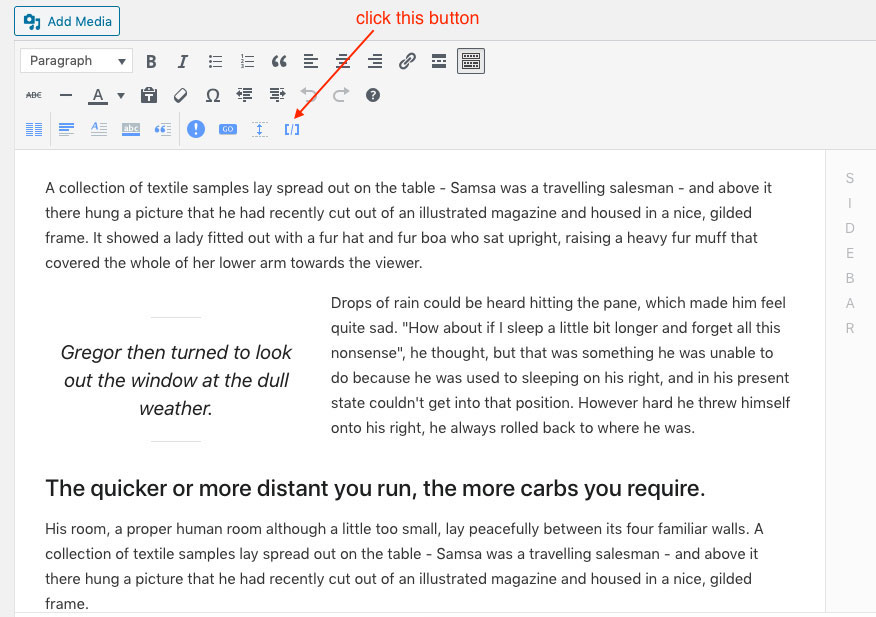Screen dimensions: 876x617
Task: Apply current text color with A button
Action: [97, 95]
